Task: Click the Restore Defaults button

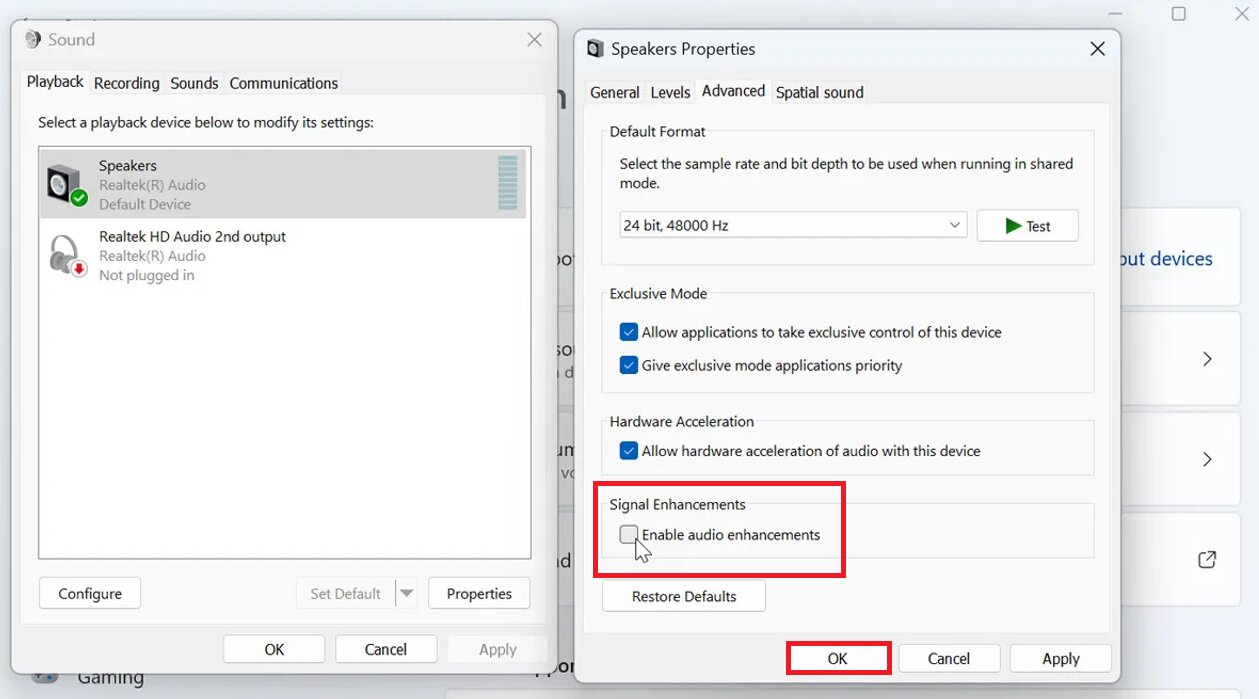Action: [683, 595]
